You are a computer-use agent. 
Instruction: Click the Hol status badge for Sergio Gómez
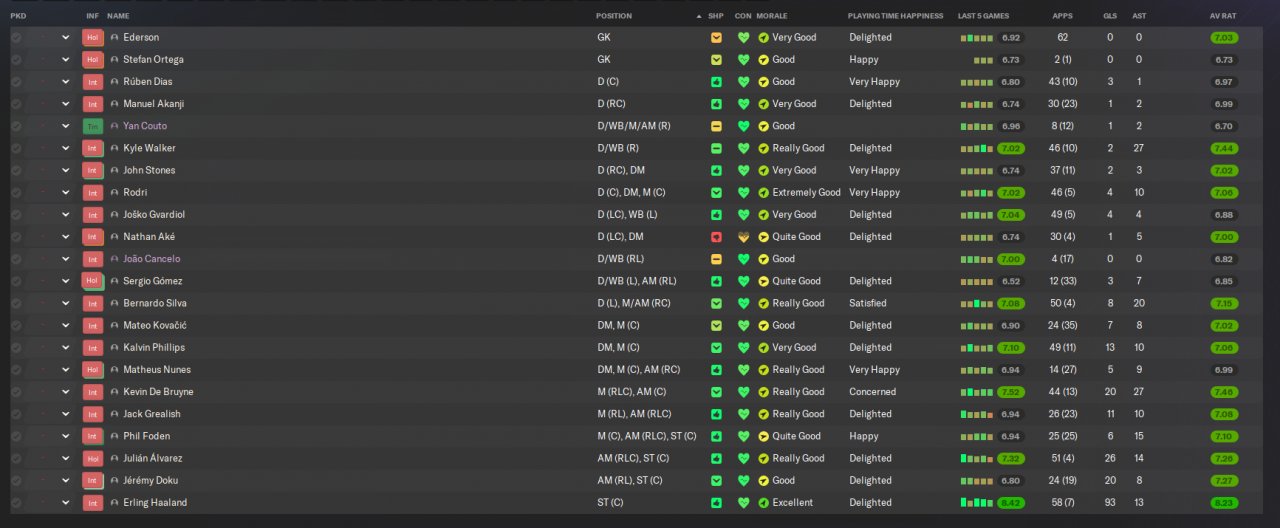click(93, 281)
